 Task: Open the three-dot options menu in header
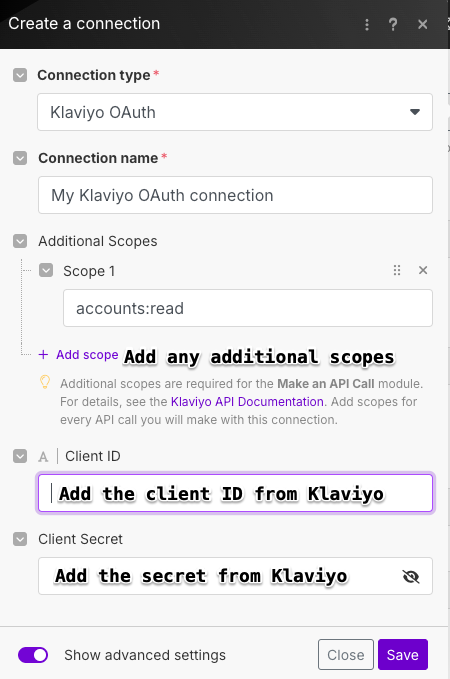click(367, 24)
